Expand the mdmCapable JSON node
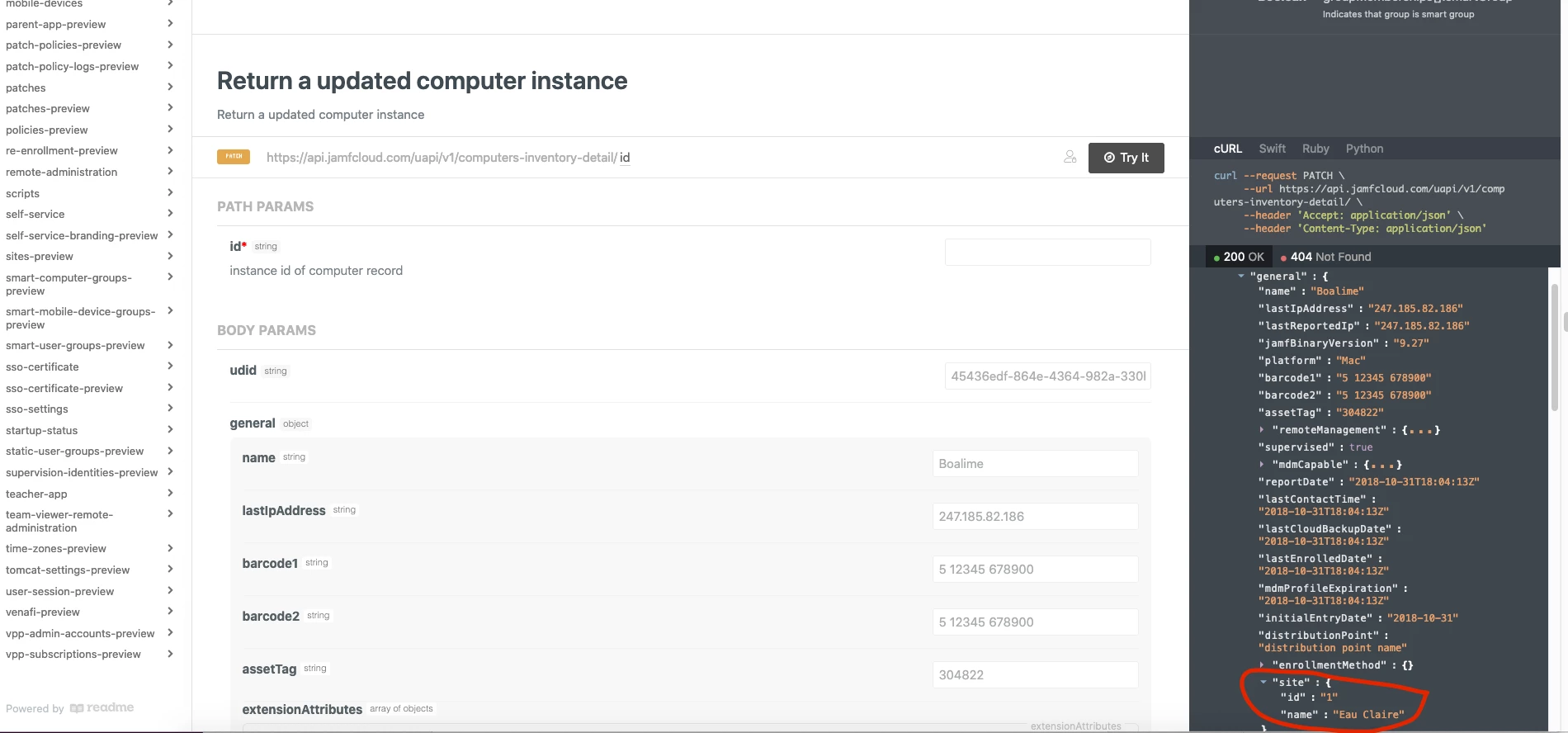The width and height of the screenshot is (1568, 733). click(1262, 465)
